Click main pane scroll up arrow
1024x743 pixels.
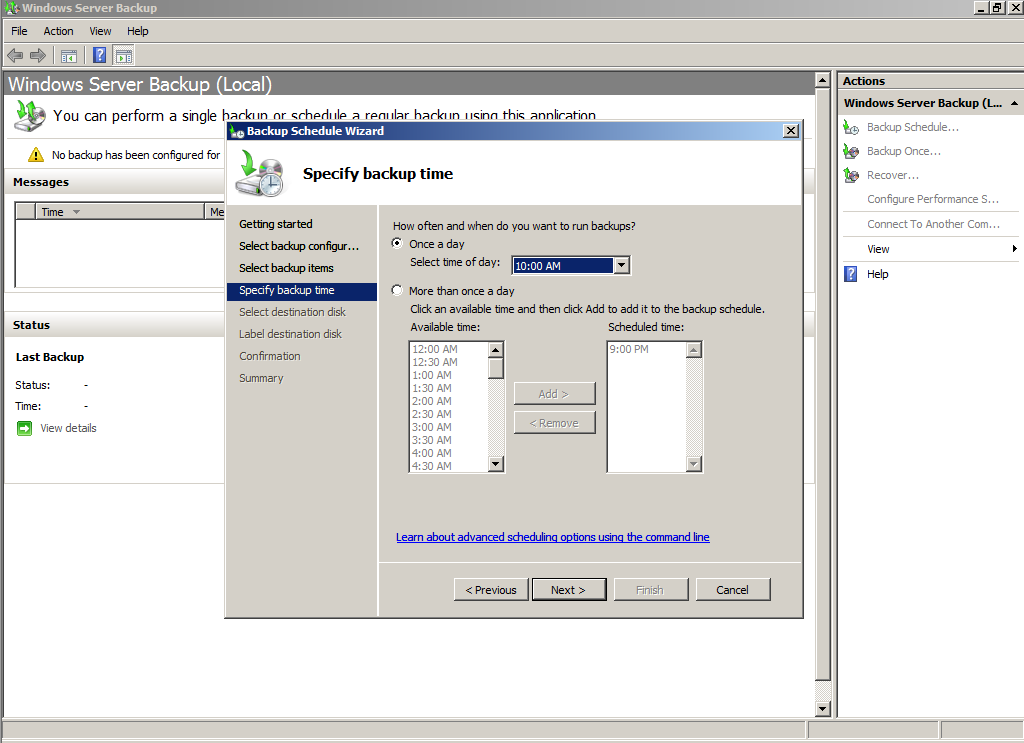823,81
